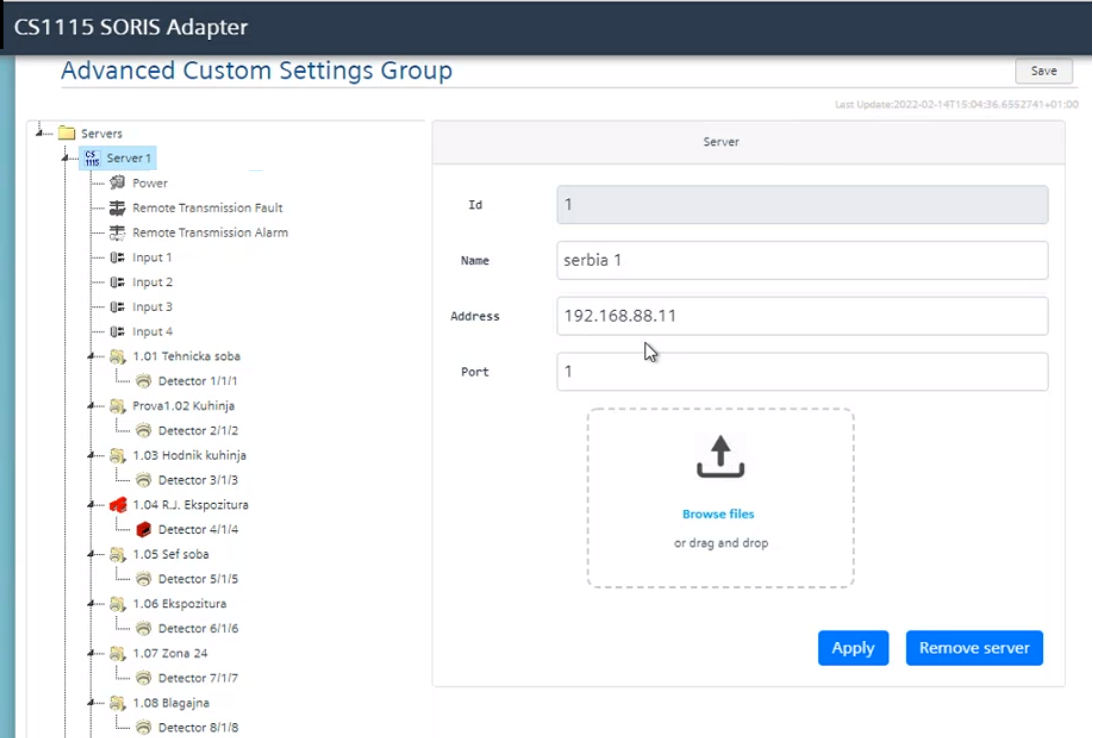Click the Browse files link

tap(719, 514)
